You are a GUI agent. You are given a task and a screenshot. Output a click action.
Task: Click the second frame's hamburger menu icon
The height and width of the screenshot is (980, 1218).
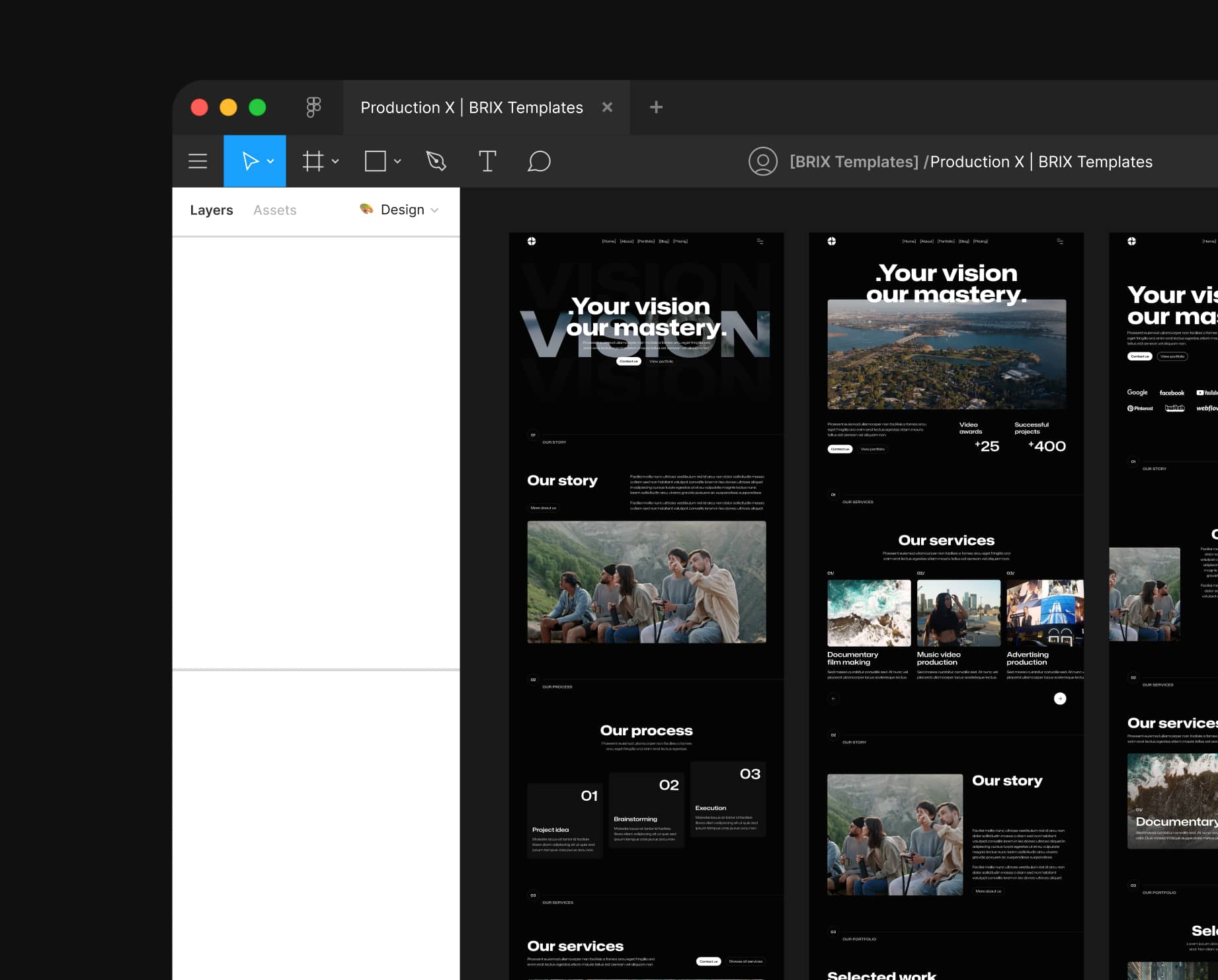pyautogui.click(x=1060, y=241)
